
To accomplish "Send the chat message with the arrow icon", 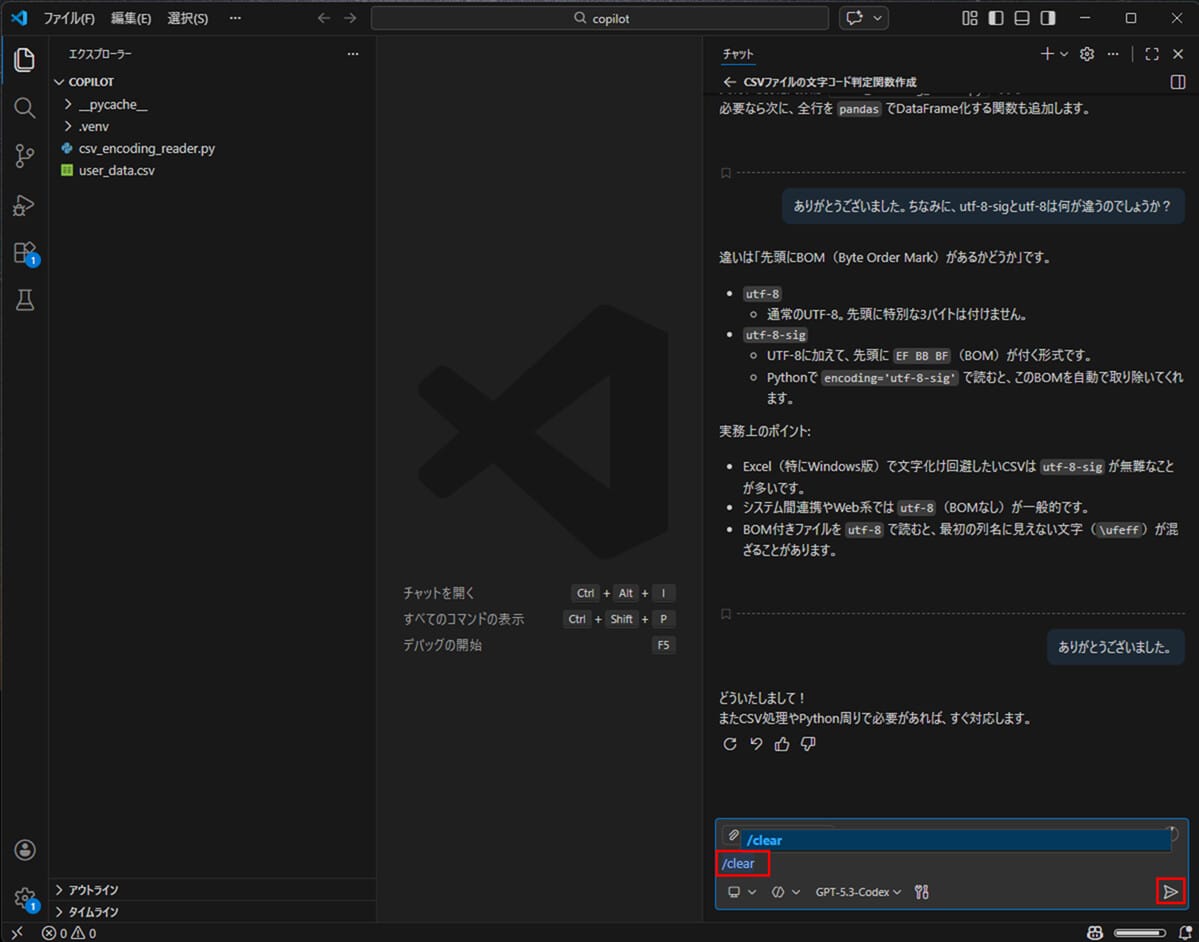I will pyautogui.click(x=1170, y=890).
